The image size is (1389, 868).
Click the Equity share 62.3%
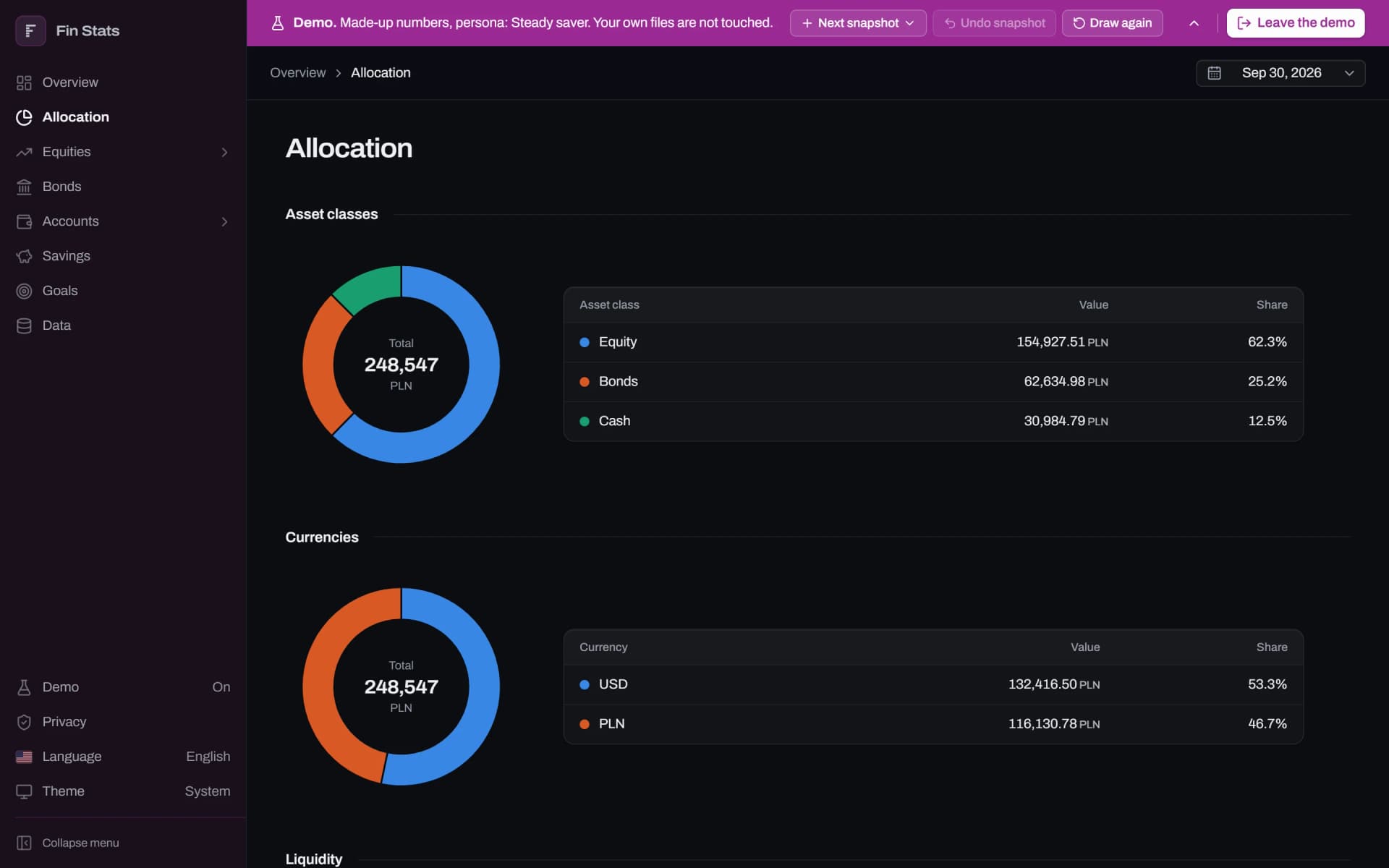1267,342
